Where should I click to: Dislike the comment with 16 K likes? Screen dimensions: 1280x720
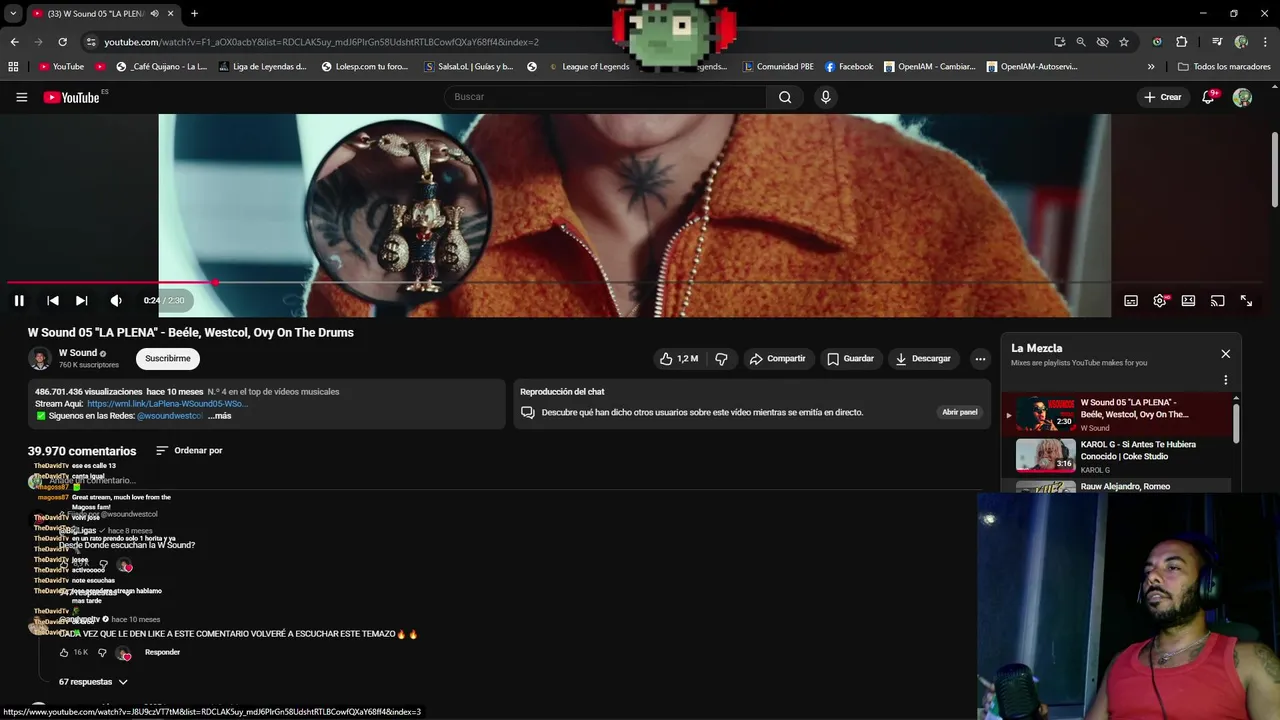(102, 652)
